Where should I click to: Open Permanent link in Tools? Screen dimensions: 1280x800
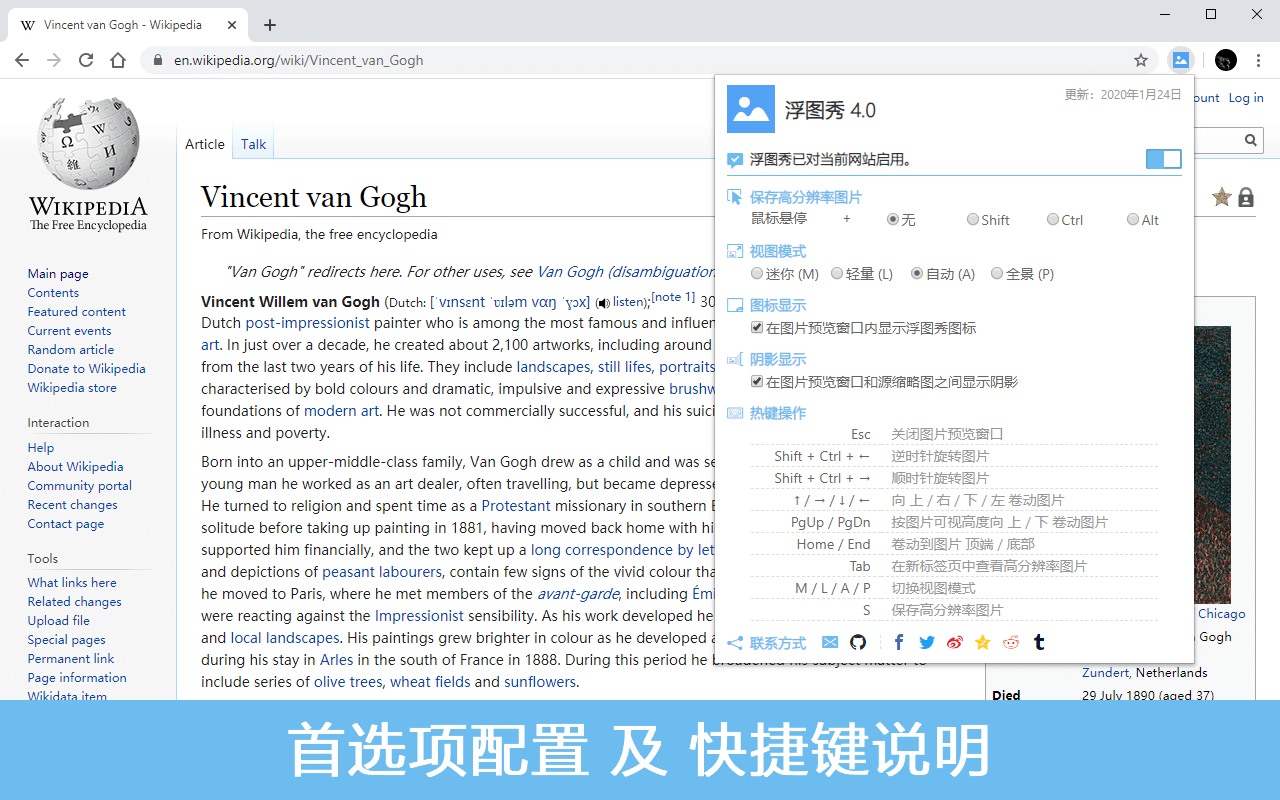(x=71, y=658)
